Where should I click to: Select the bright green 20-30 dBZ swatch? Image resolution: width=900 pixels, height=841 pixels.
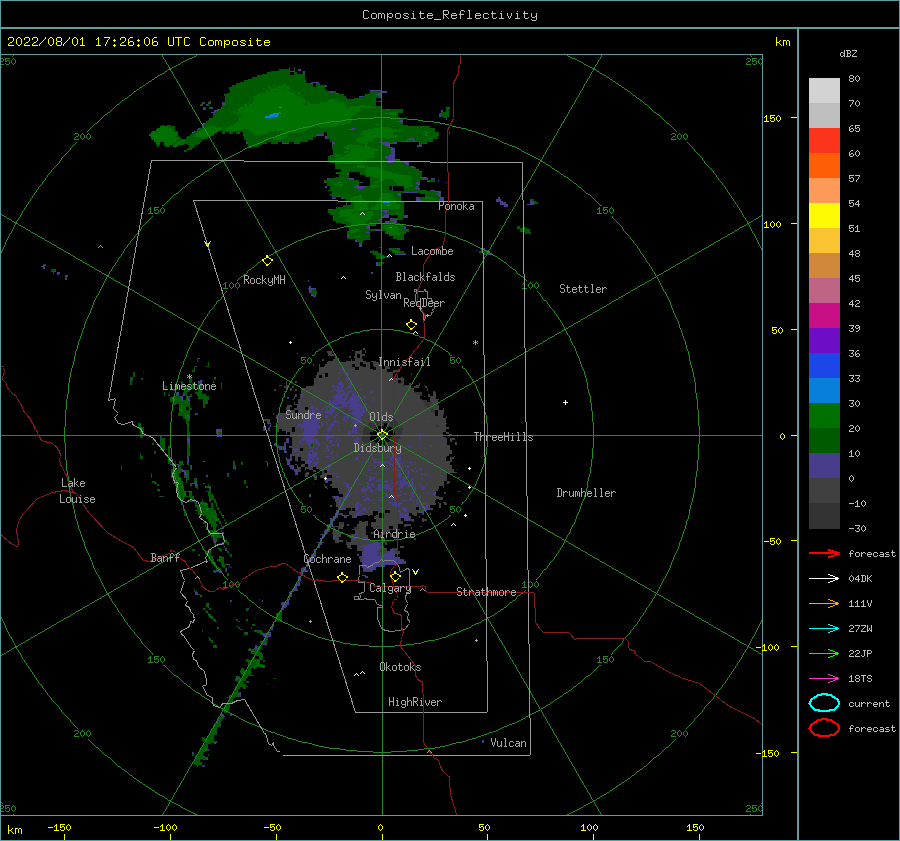(824, 416)
